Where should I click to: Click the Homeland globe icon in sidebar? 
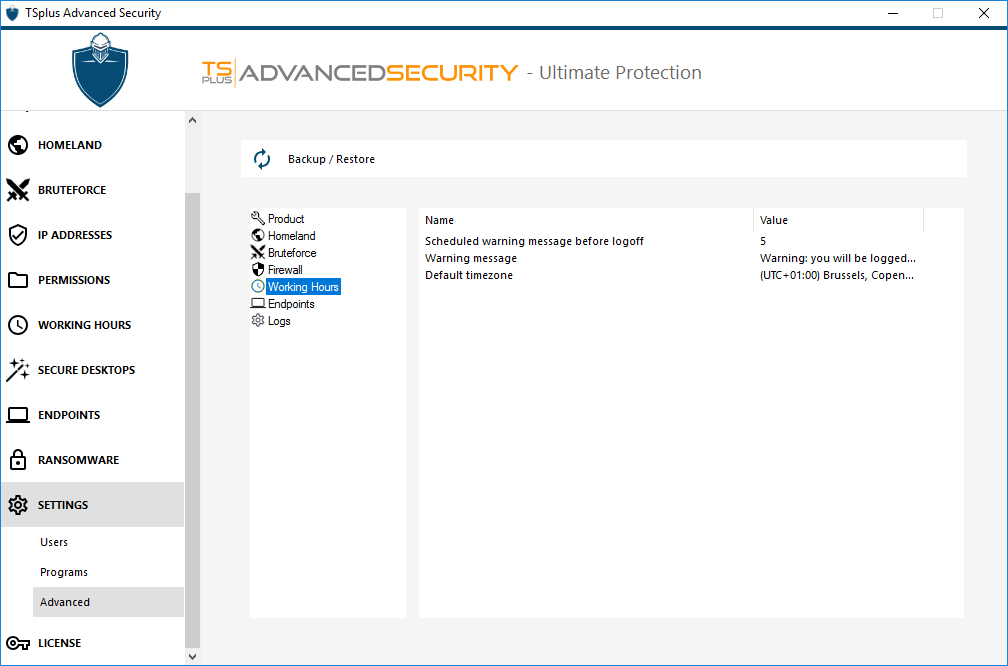pos(17,145)
